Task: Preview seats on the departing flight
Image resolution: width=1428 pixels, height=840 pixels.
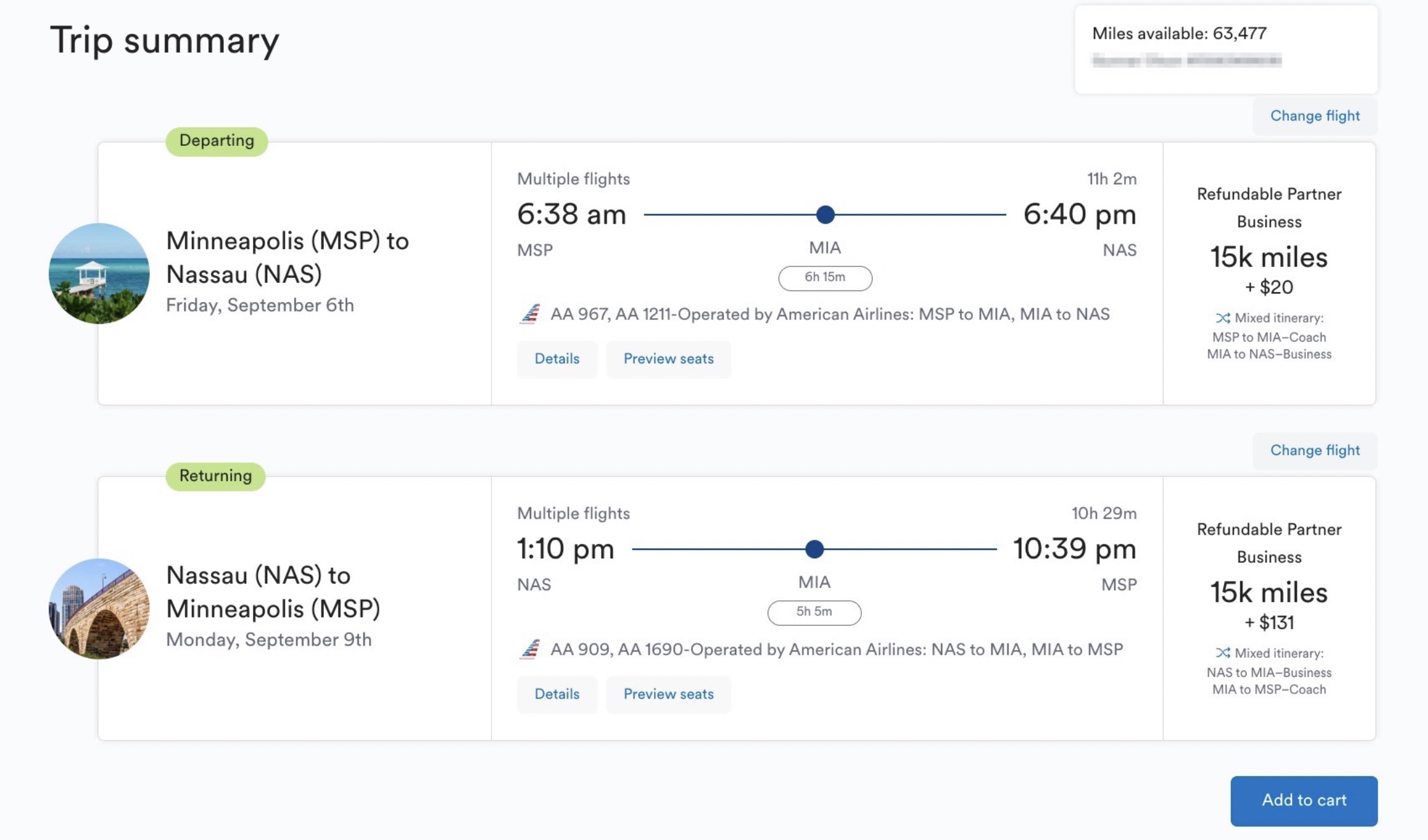Action: [668, 359]
